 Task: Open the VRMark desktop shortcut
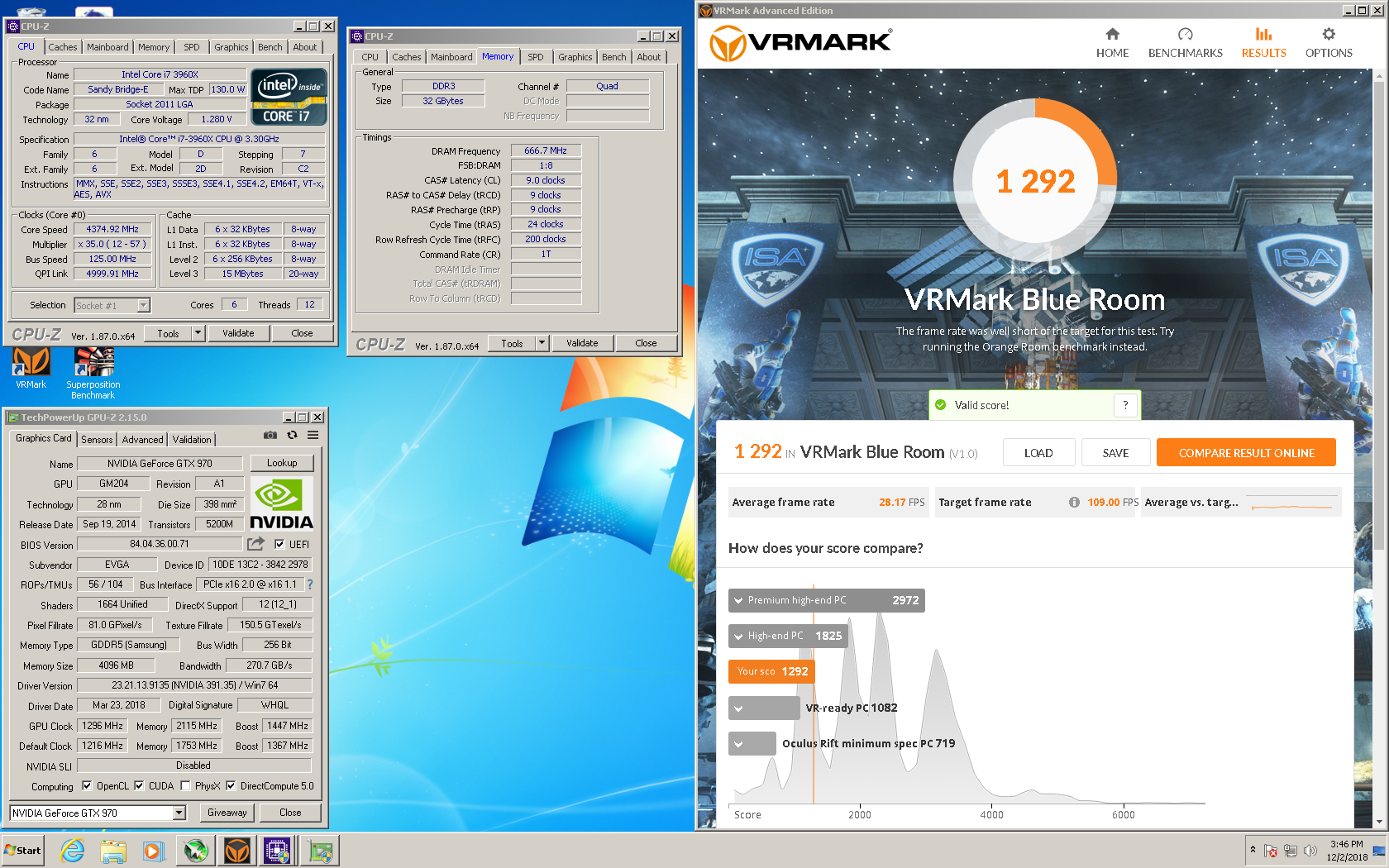pos(31,368)
